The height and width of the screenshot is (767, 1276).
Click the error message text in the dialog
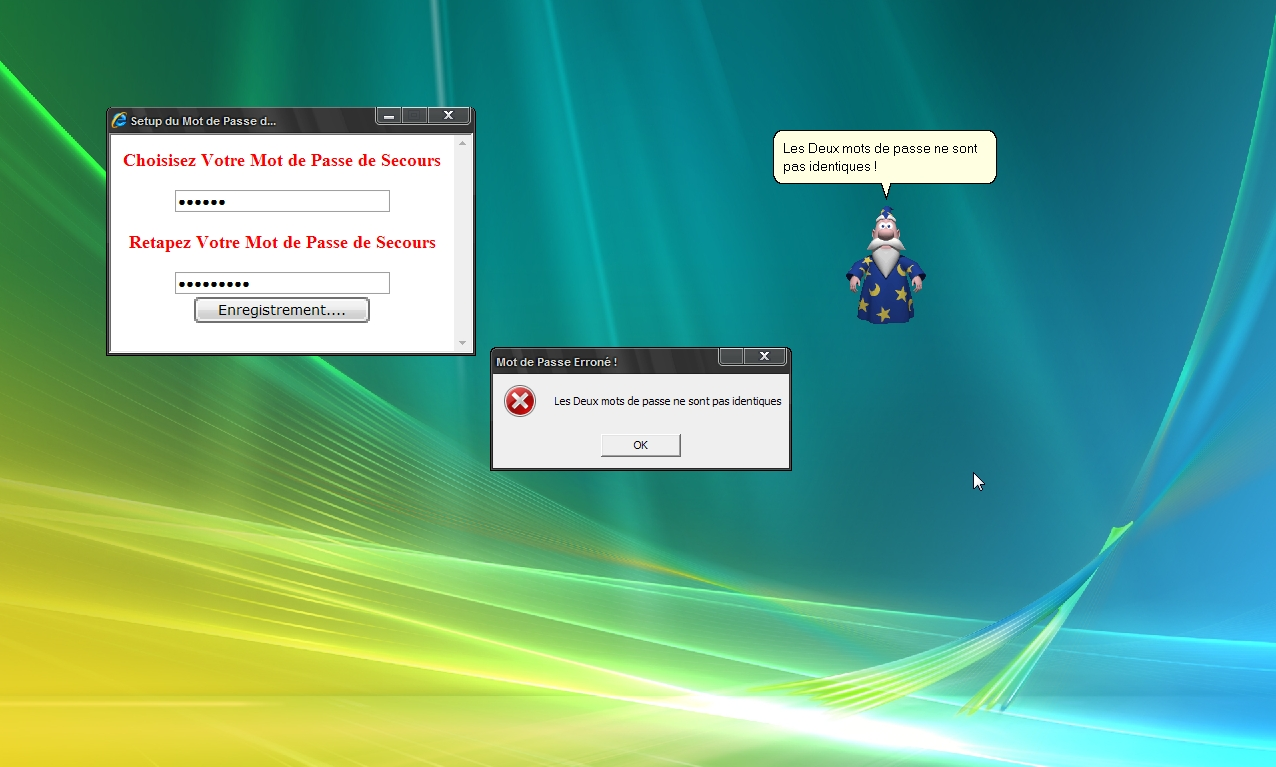(x=667, y=401)
